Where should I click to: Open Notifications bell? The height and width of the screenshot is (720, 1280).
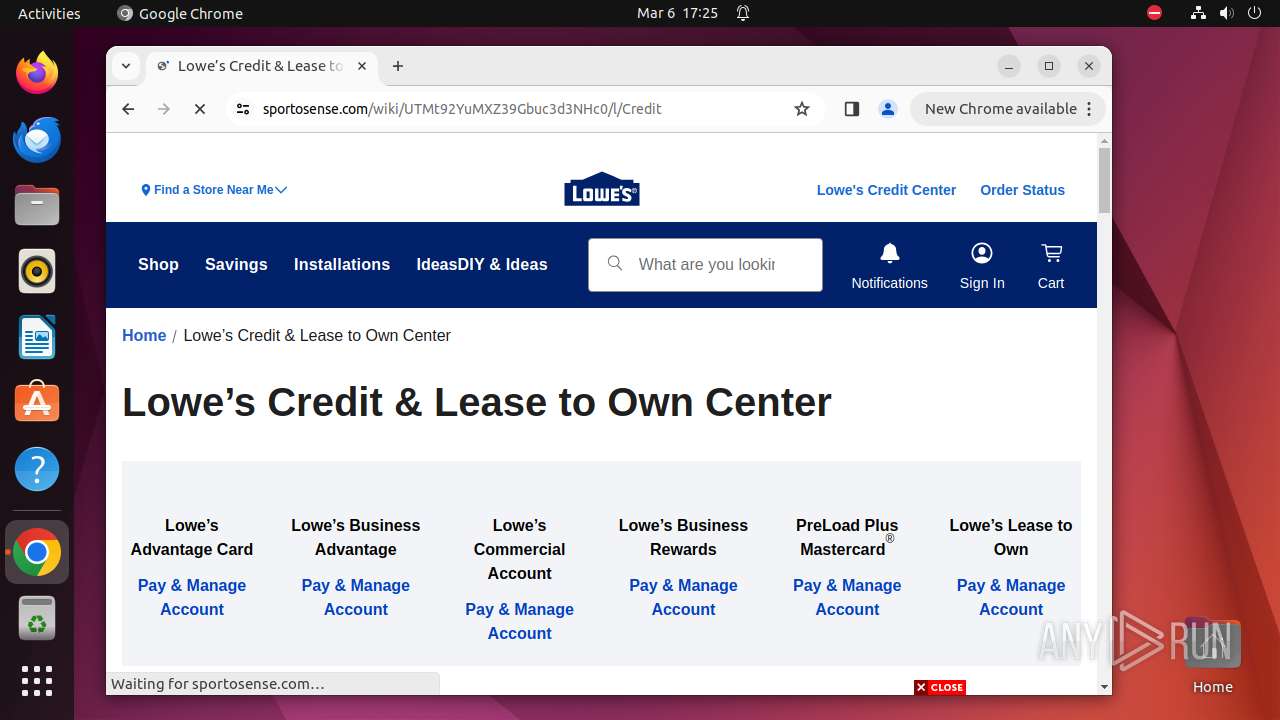point(889,266)
